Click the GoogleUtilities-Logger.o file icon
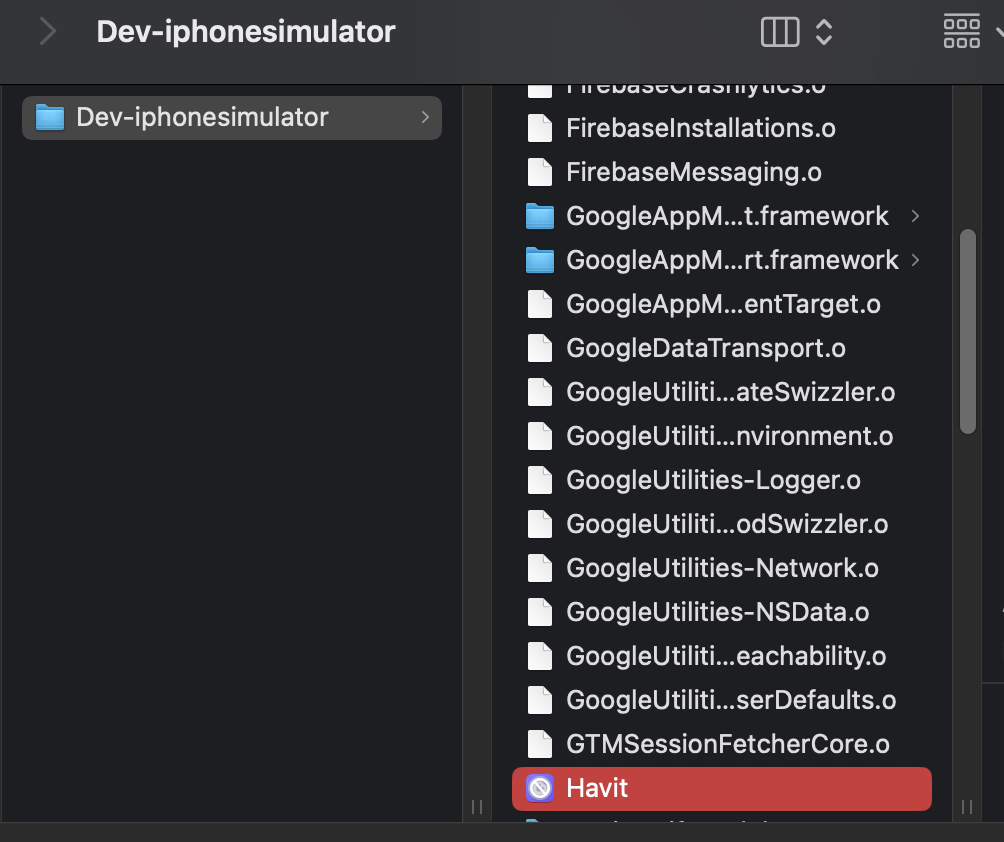Screen dimensions: 1004x842 click(x=540, y=480)
